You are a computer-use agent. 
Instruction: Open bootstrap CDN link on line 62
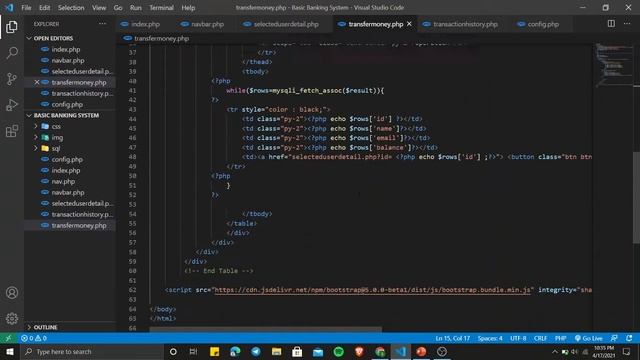pos(372,290)
